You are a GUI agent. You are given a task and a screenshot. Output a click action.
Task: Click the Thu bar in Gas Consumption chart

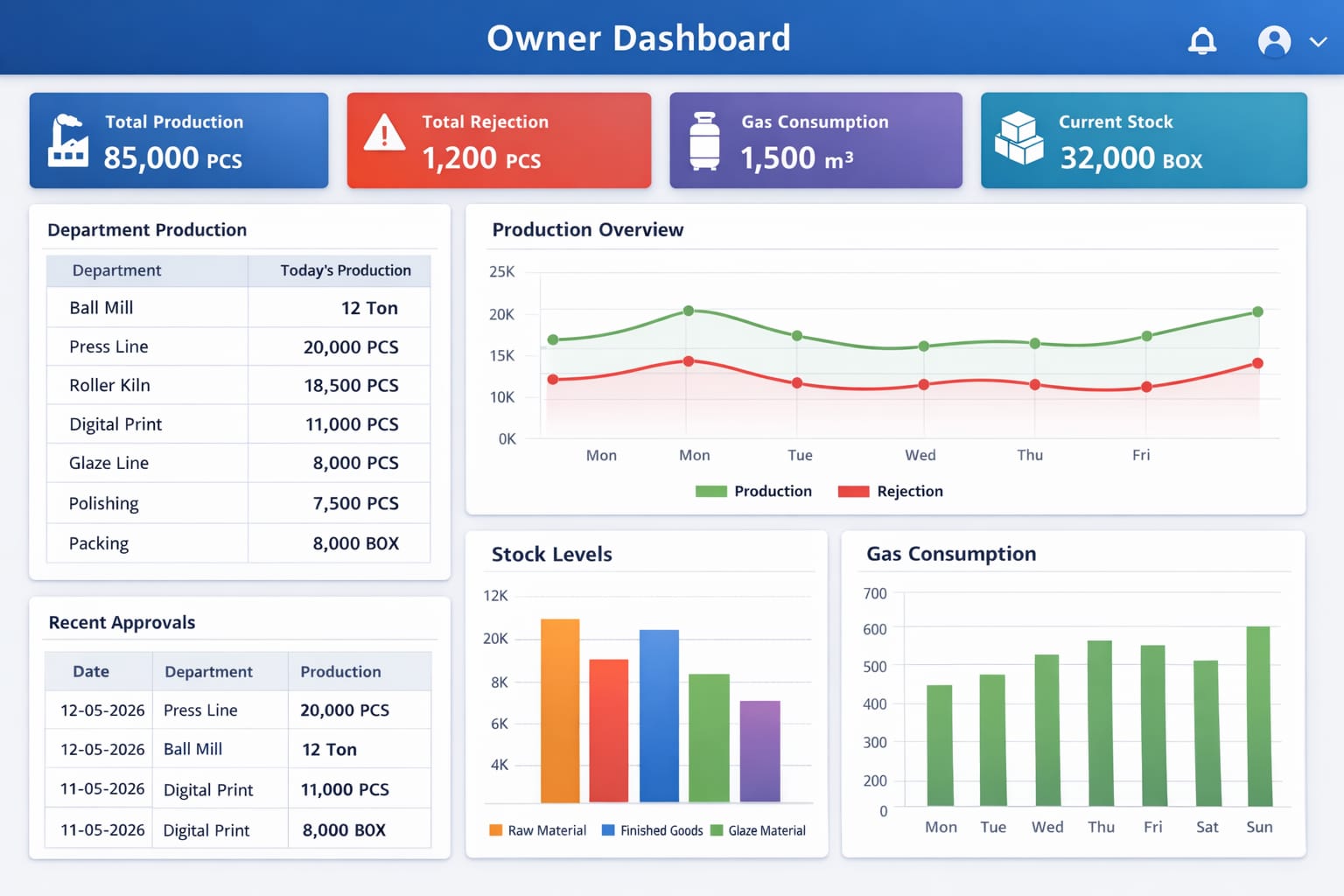(1100, 723)
